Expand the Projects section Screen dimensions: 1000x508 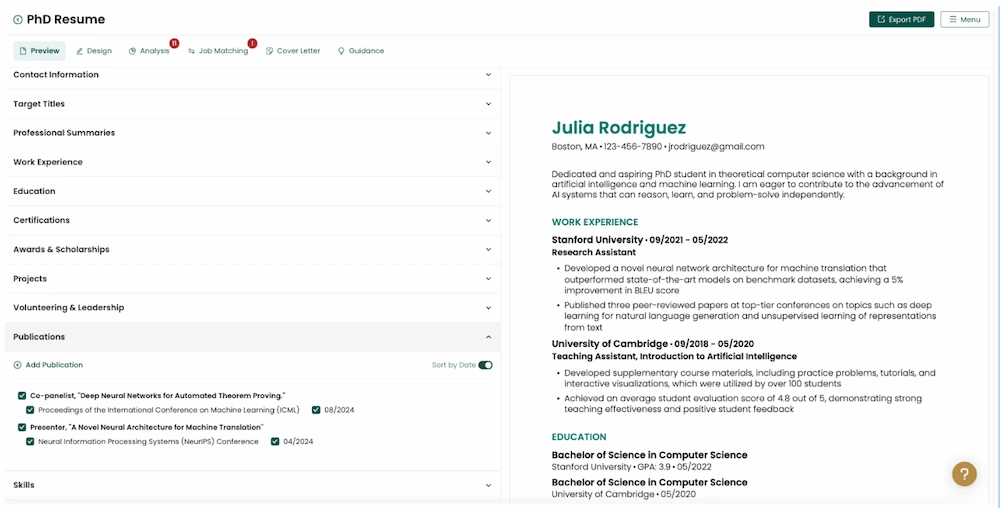point(253,279)
